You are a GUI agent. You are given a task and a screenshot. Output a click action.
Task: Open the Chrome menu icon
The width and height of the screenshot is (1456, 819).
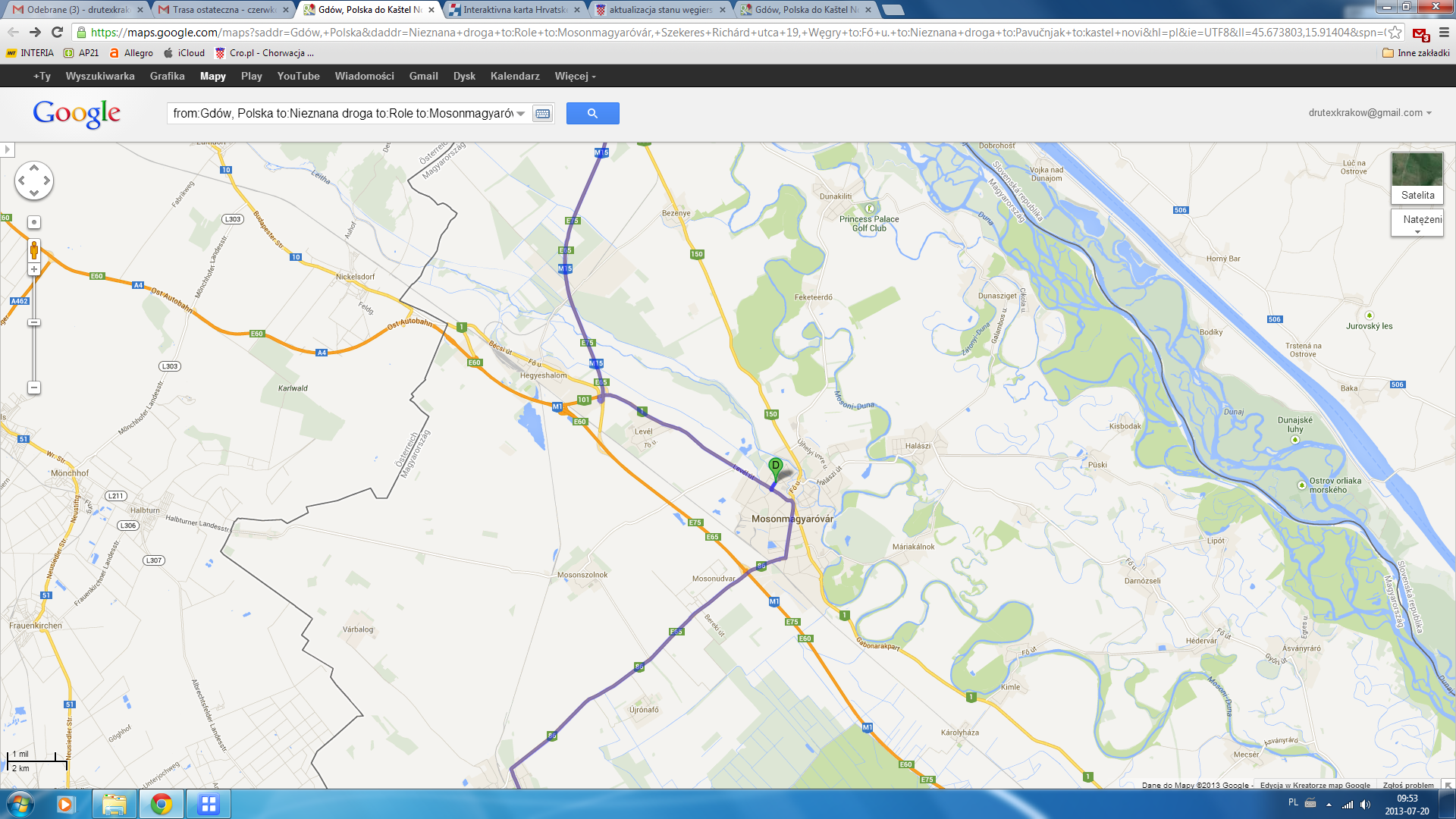click(x=1444, y=33)
